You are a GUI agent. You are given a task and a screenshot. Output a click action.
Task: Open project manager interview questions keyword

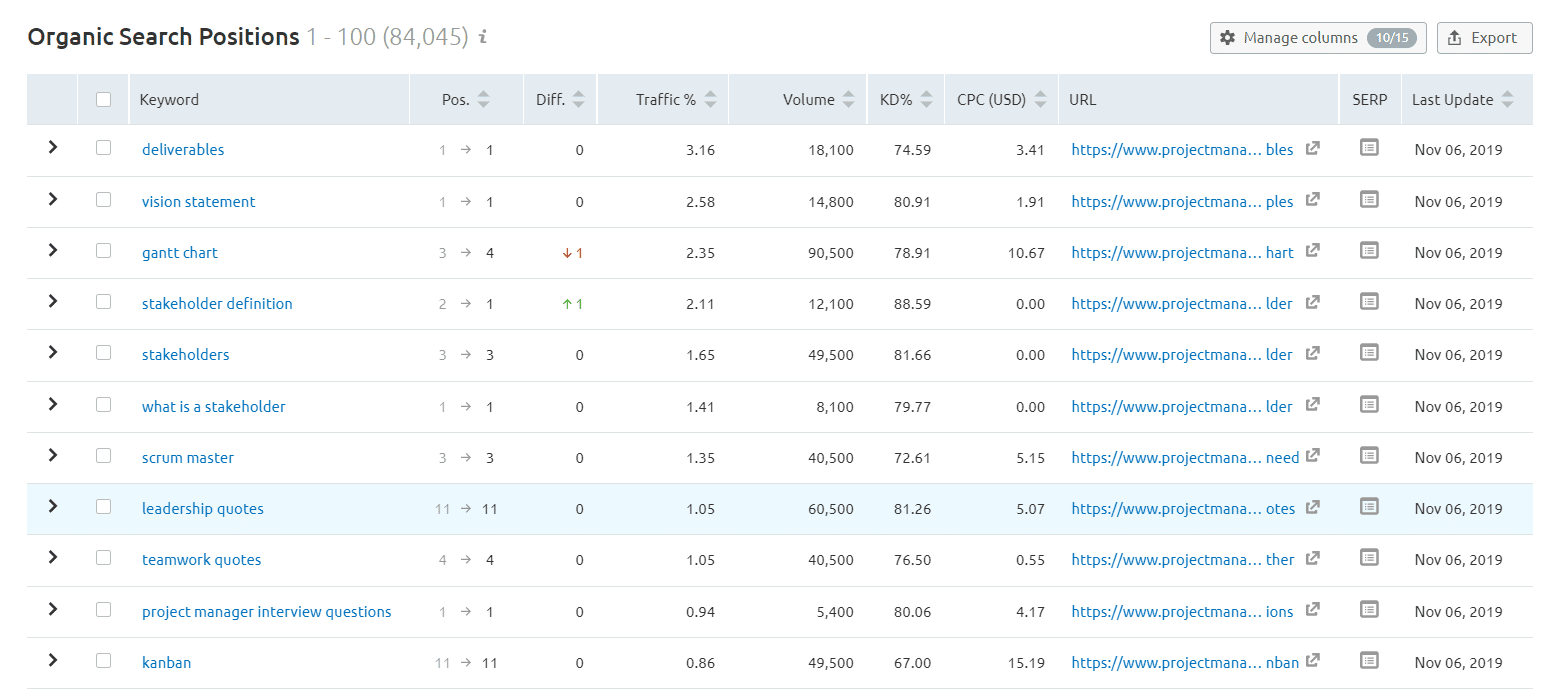tap(267, 612)
